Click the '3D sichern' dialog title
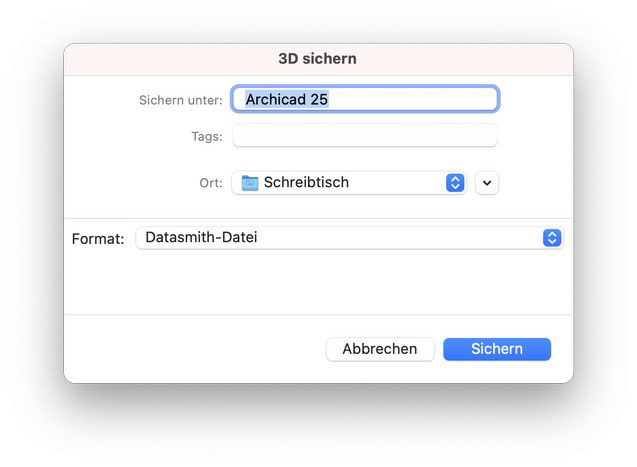The height and width of the screenshot is (467, 637). point(317,59)
